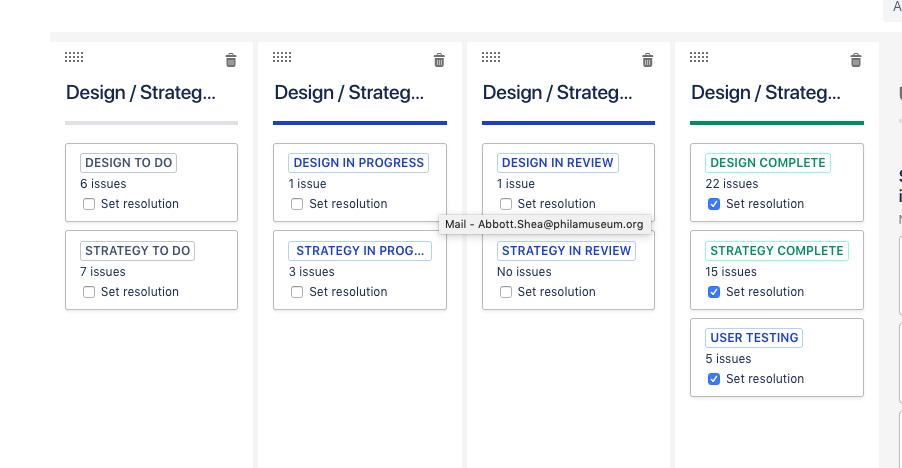Click drag handle above Design In Review column
The image size is (902, 468).
tap(491, 57)
